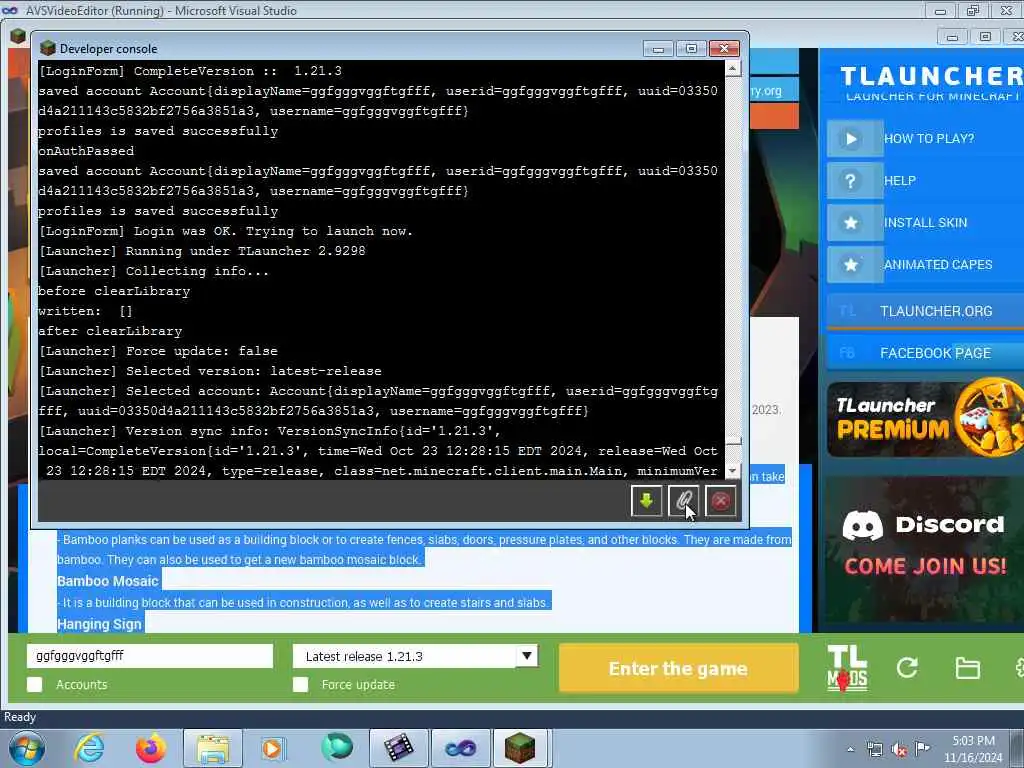Switch to Minecraft block taskbar icon
The image size is (1024, 768).
pos(520,748)
